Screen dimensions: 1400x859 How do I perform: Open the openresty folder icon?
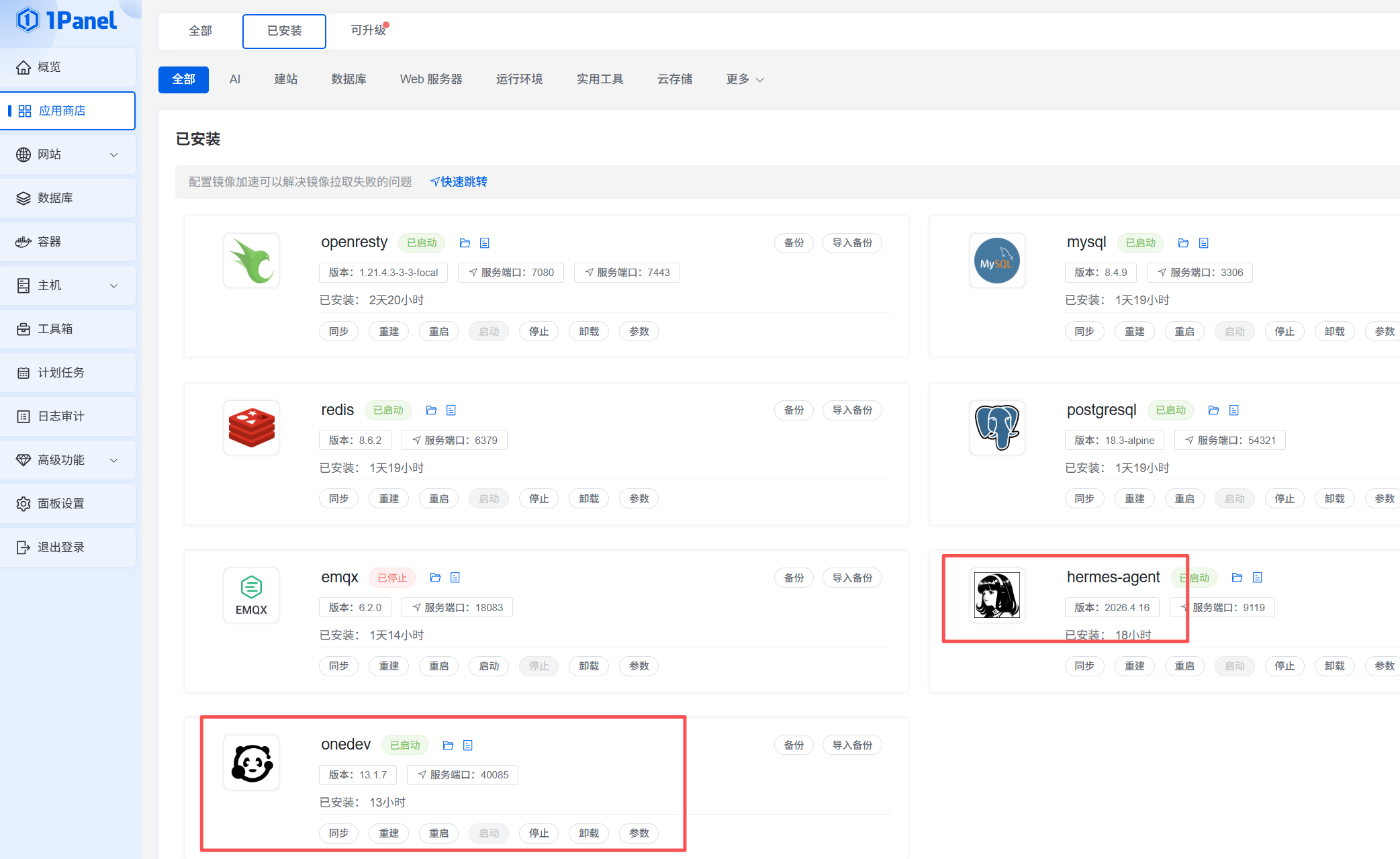tap(465, 243)
